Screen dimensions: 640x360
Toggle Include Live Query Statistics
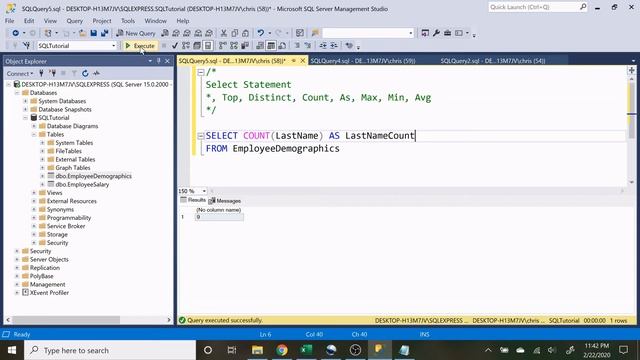(x=234, y=46)
